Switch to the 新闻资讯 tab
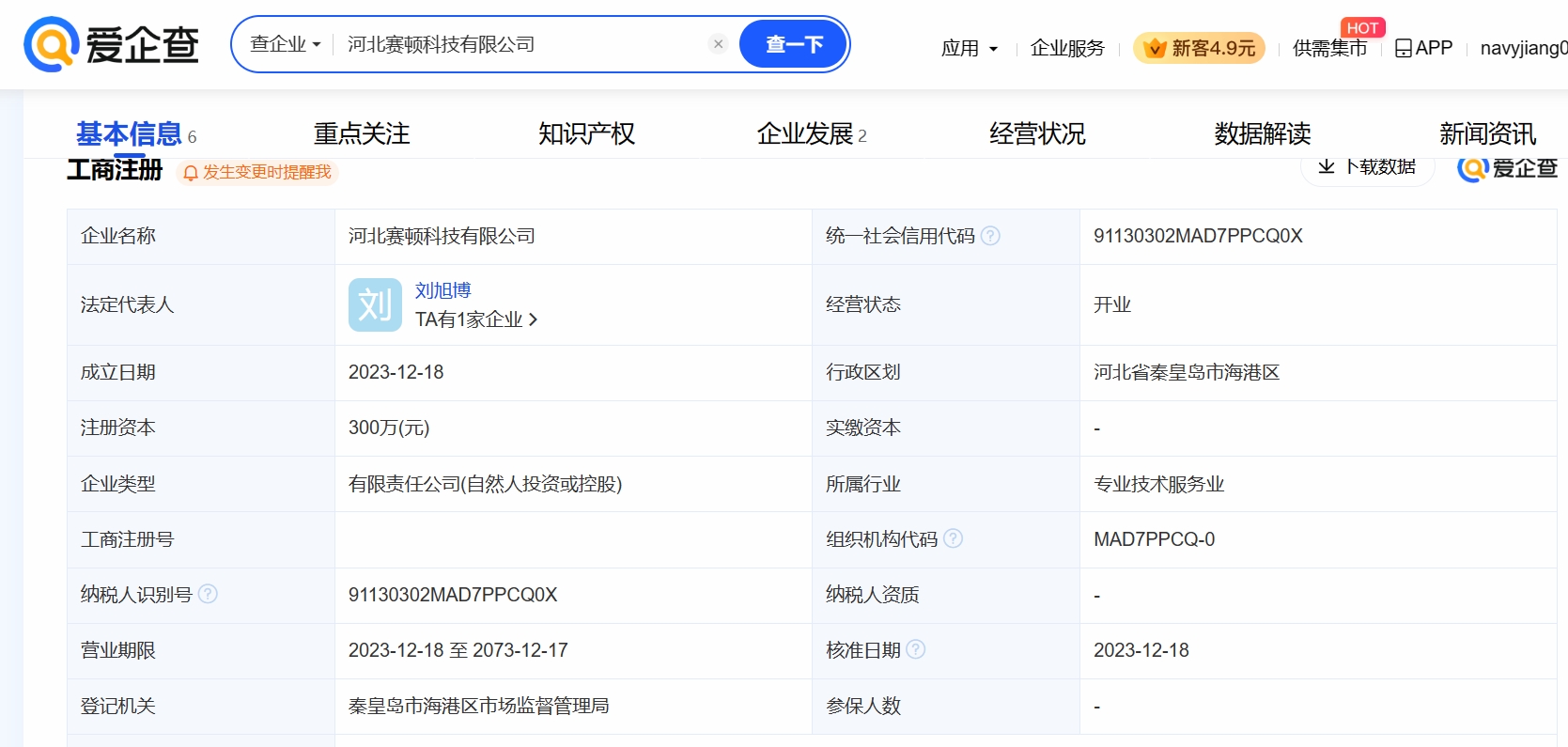 (x=1488, y=134)
